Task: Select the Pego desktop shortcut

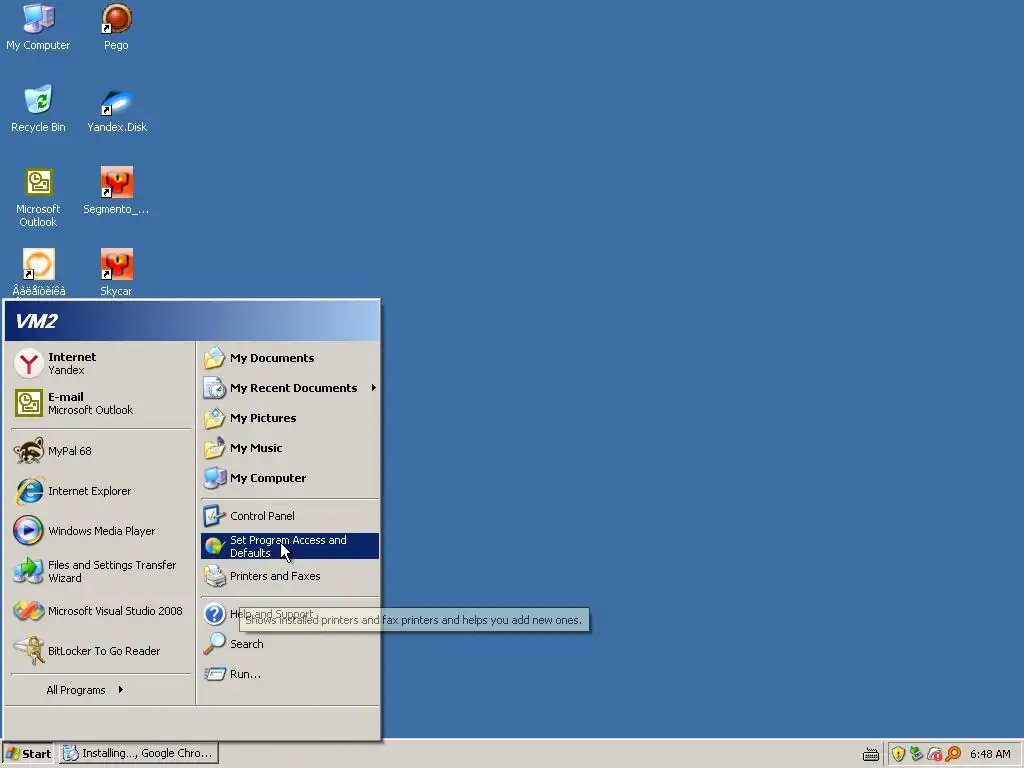Action: [116, 27]
